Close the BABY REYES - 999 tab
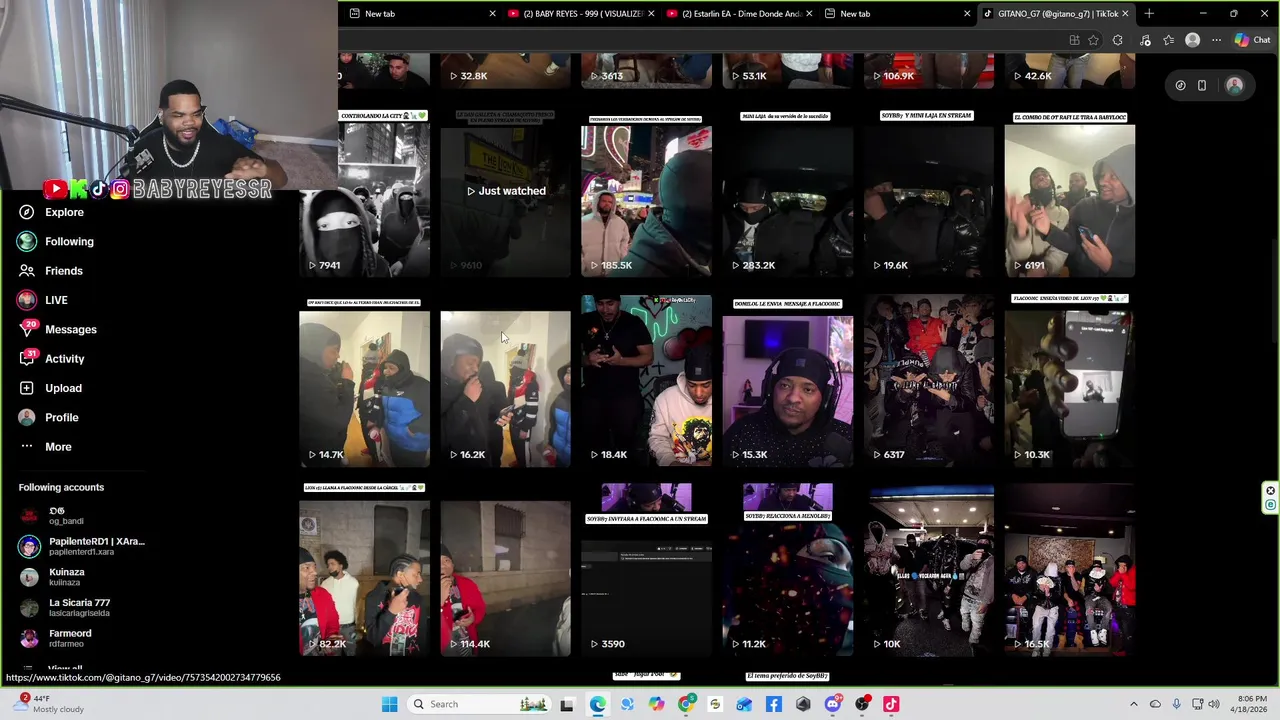1280x720 pixels. click(651, 14)
